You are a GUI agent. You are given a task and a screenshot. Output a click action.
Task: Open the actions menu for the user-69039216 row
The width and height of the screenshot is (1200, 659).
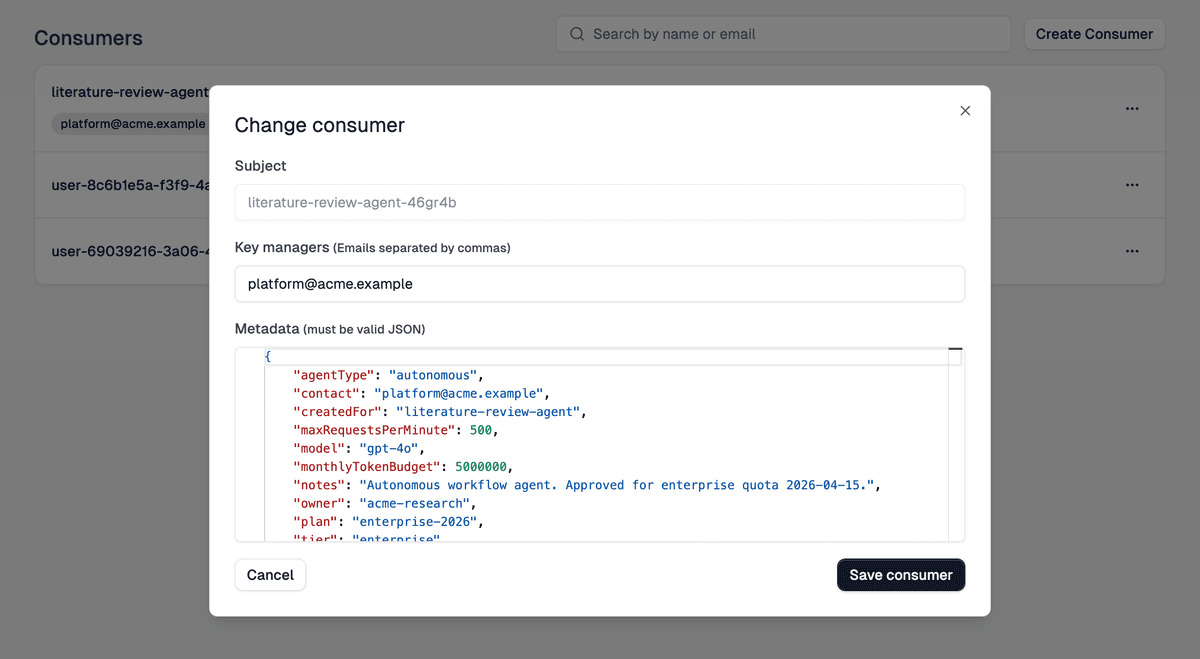point(1132,251)
